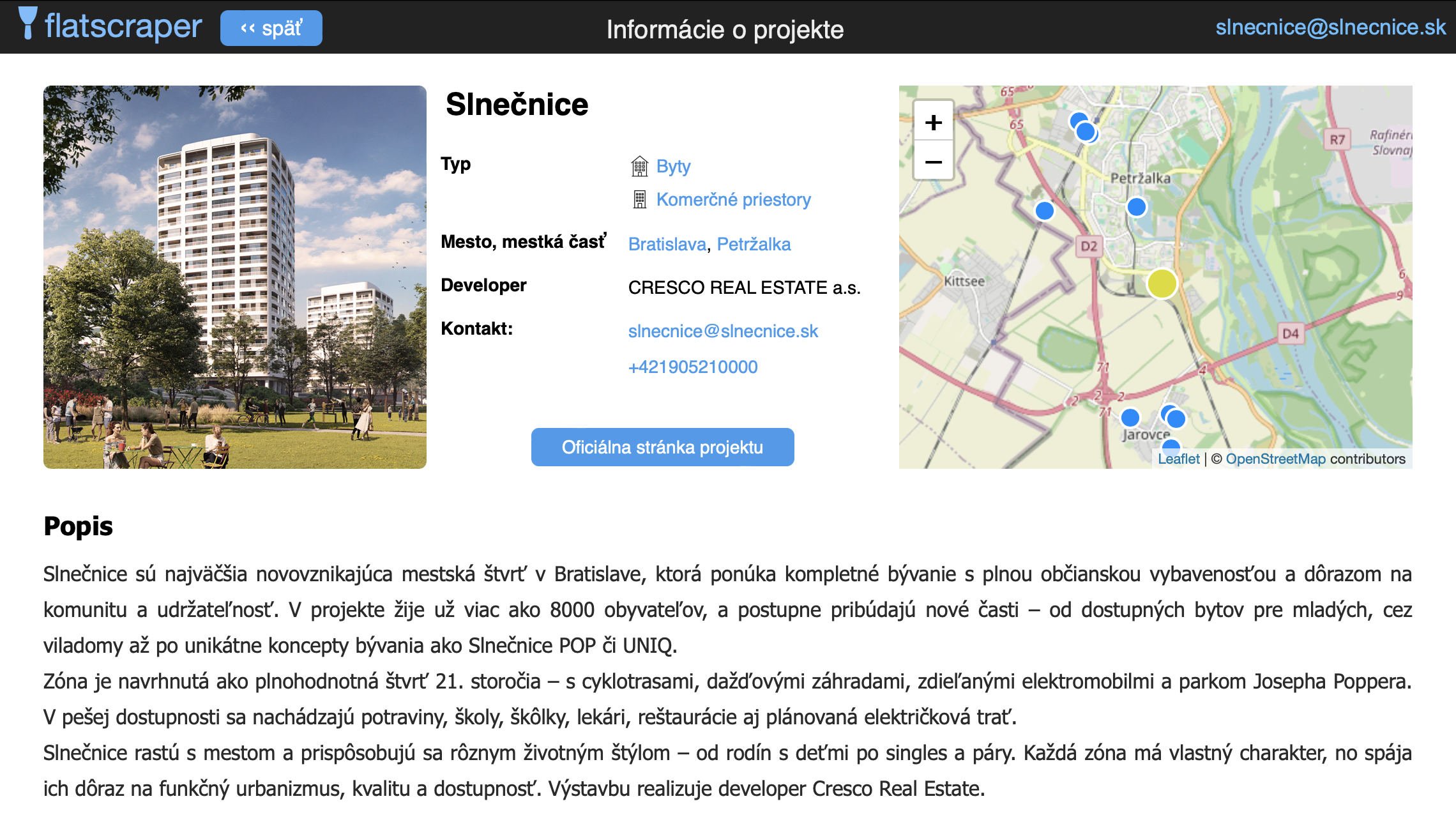
Task: Click the slnecnice@slnecnice.sk contact email
Action: pos(723,331)
